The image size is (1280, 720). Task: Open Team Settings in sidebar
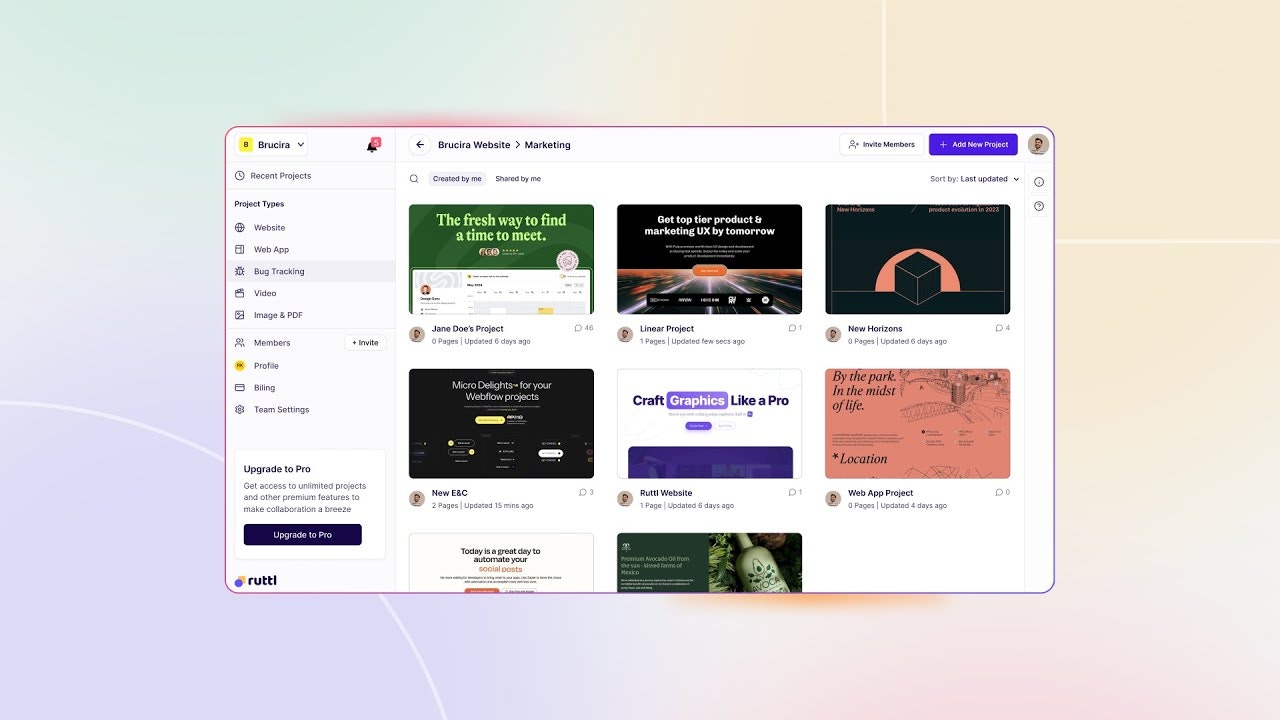(x=281, y=410)
